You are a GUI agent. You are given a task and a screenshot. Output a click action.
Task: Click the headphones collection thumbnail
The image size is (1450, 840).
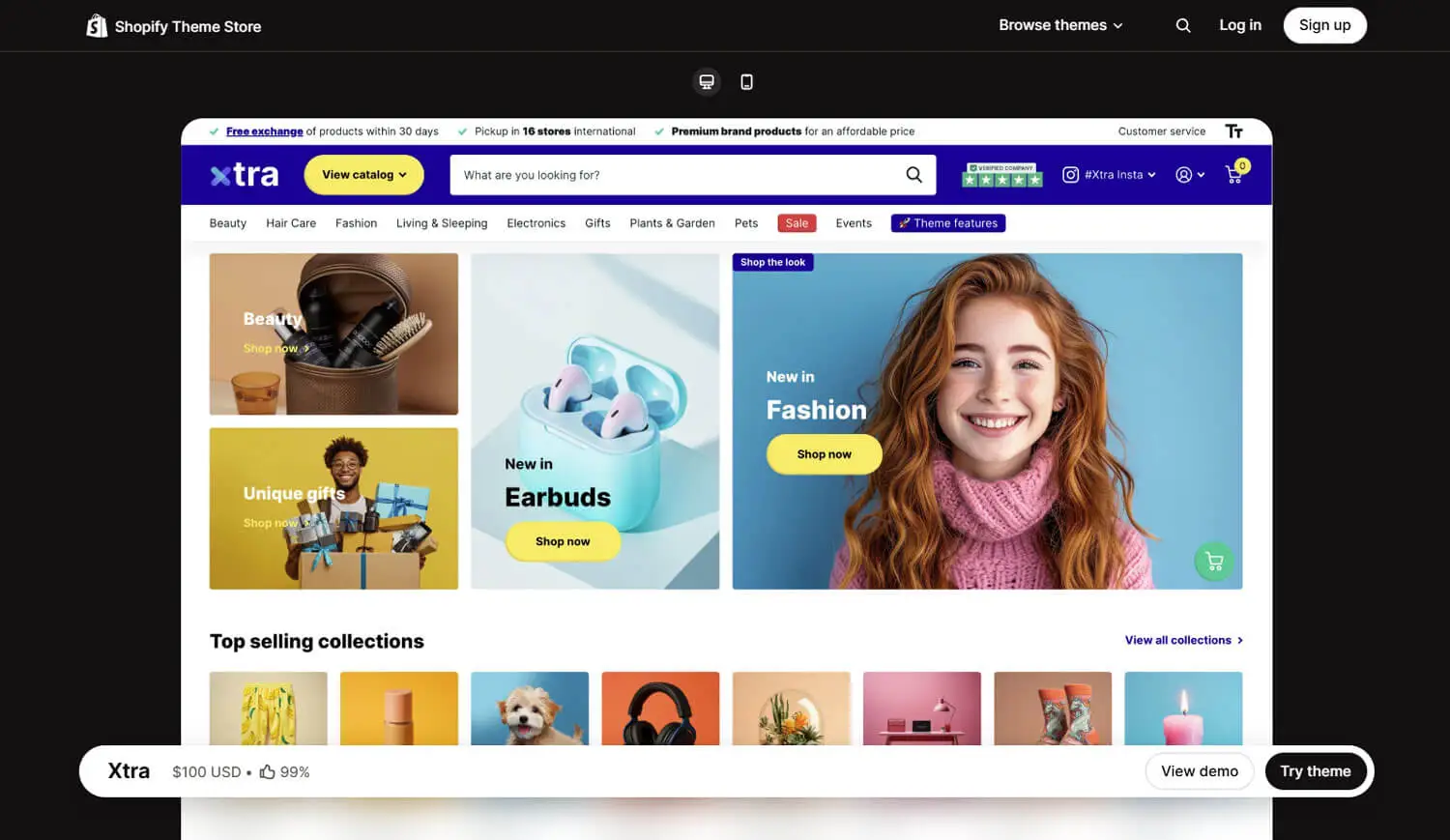(660, 709)
